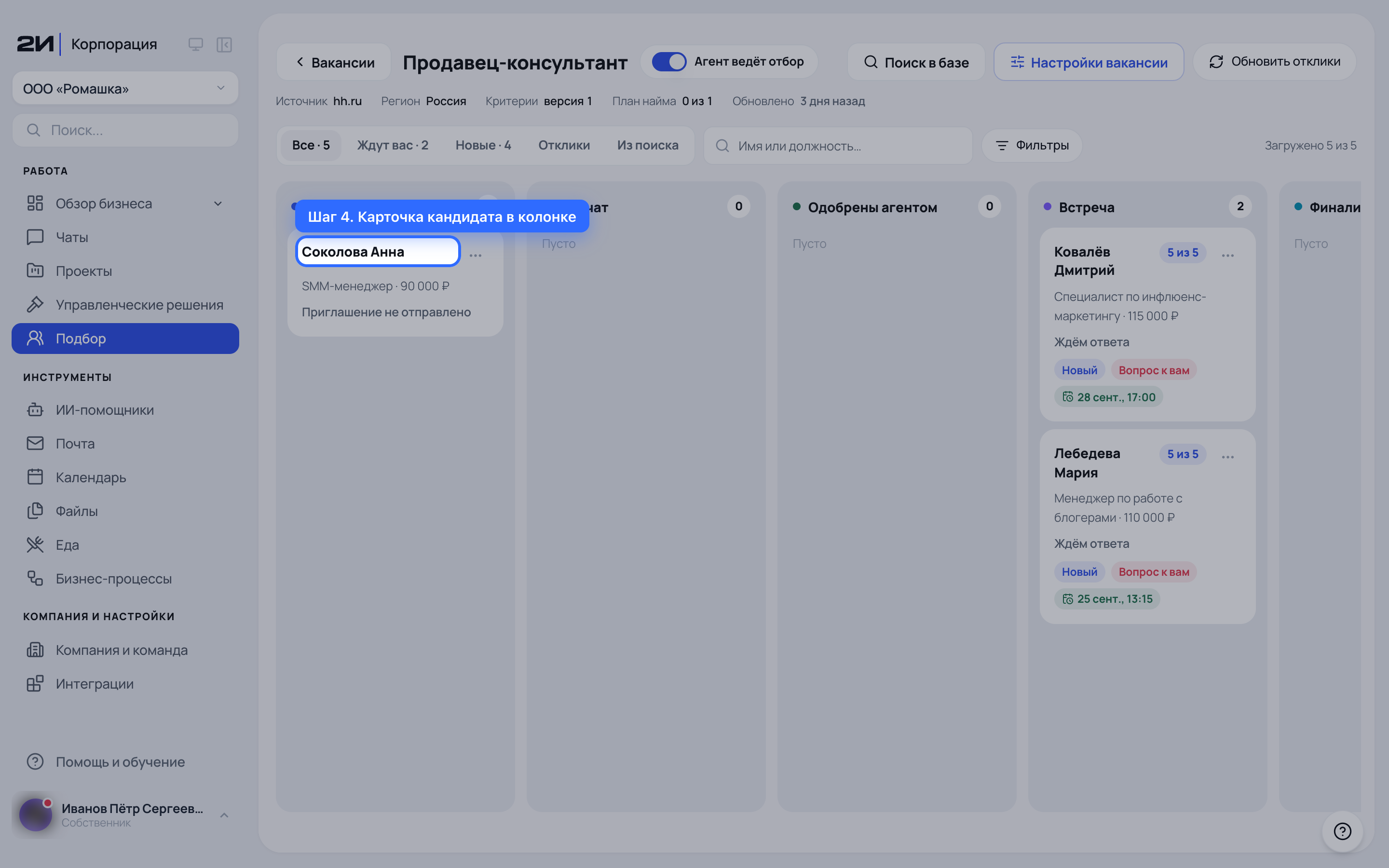1389x868 pixels.
Task: Collapse the sidebar with the panel icon
Action: click(224, 44)
